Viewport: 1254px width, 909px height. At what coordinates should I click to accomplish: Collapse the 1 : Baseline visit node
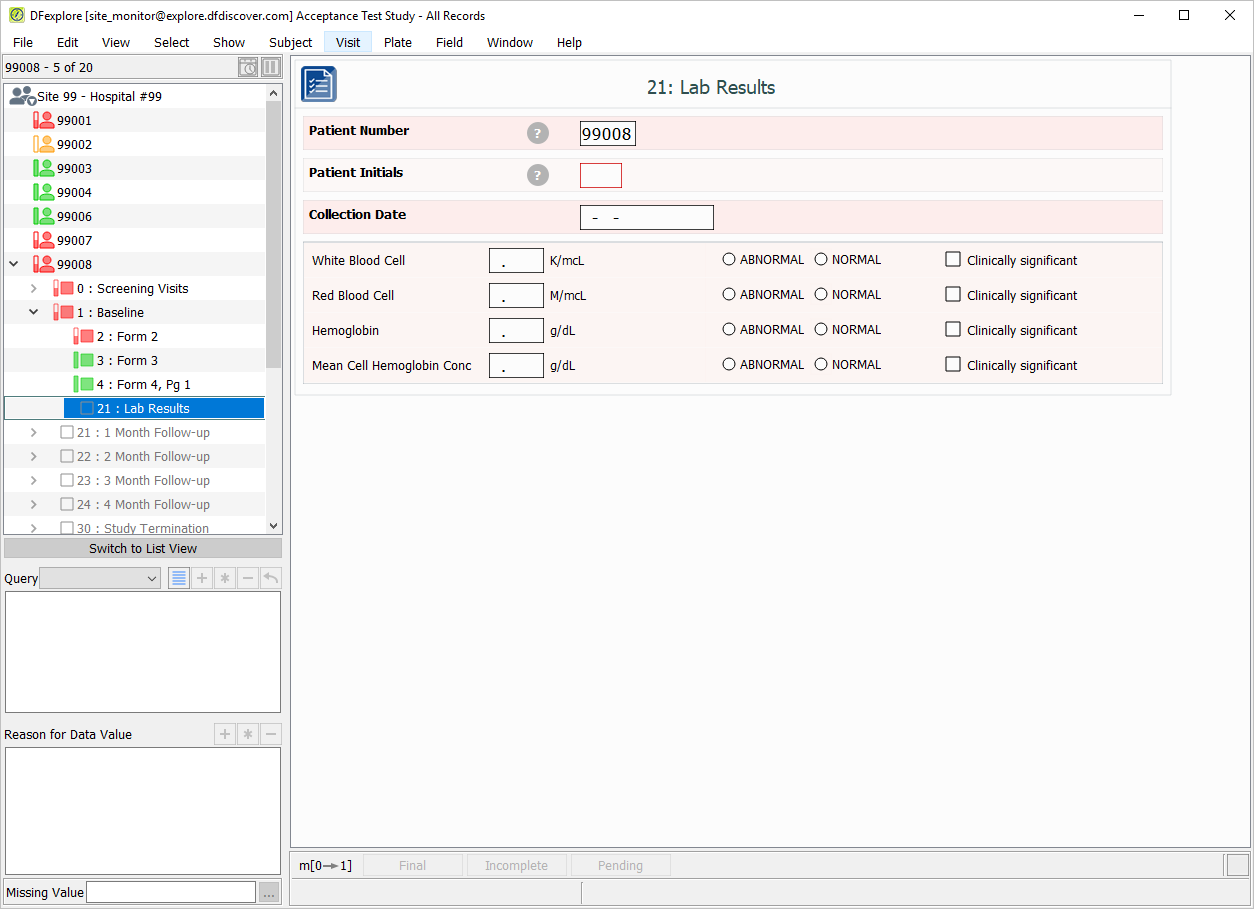coord(33,312)
